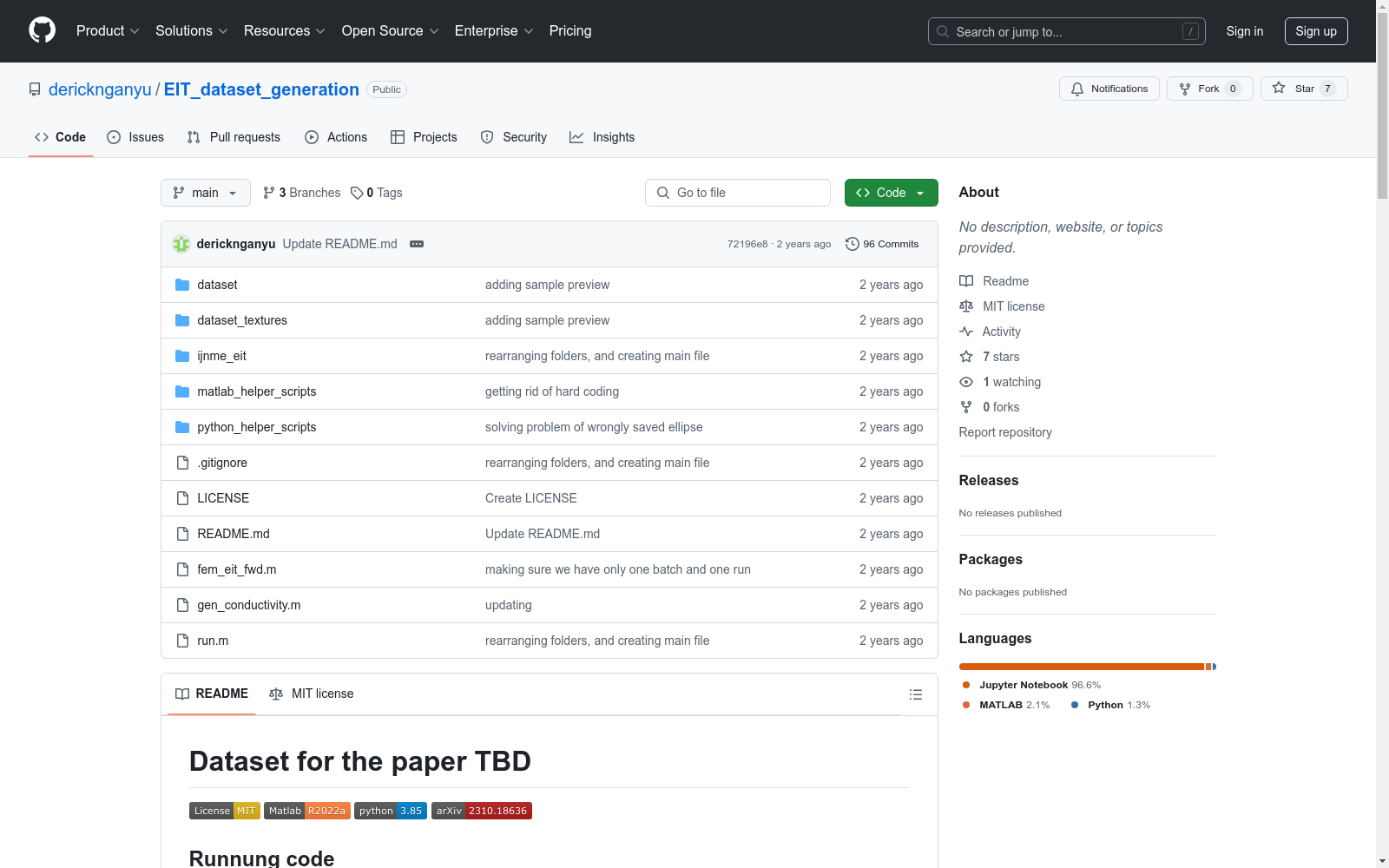Expand the Solutions menu
1389x868 pixels.
tap(192, 31)
